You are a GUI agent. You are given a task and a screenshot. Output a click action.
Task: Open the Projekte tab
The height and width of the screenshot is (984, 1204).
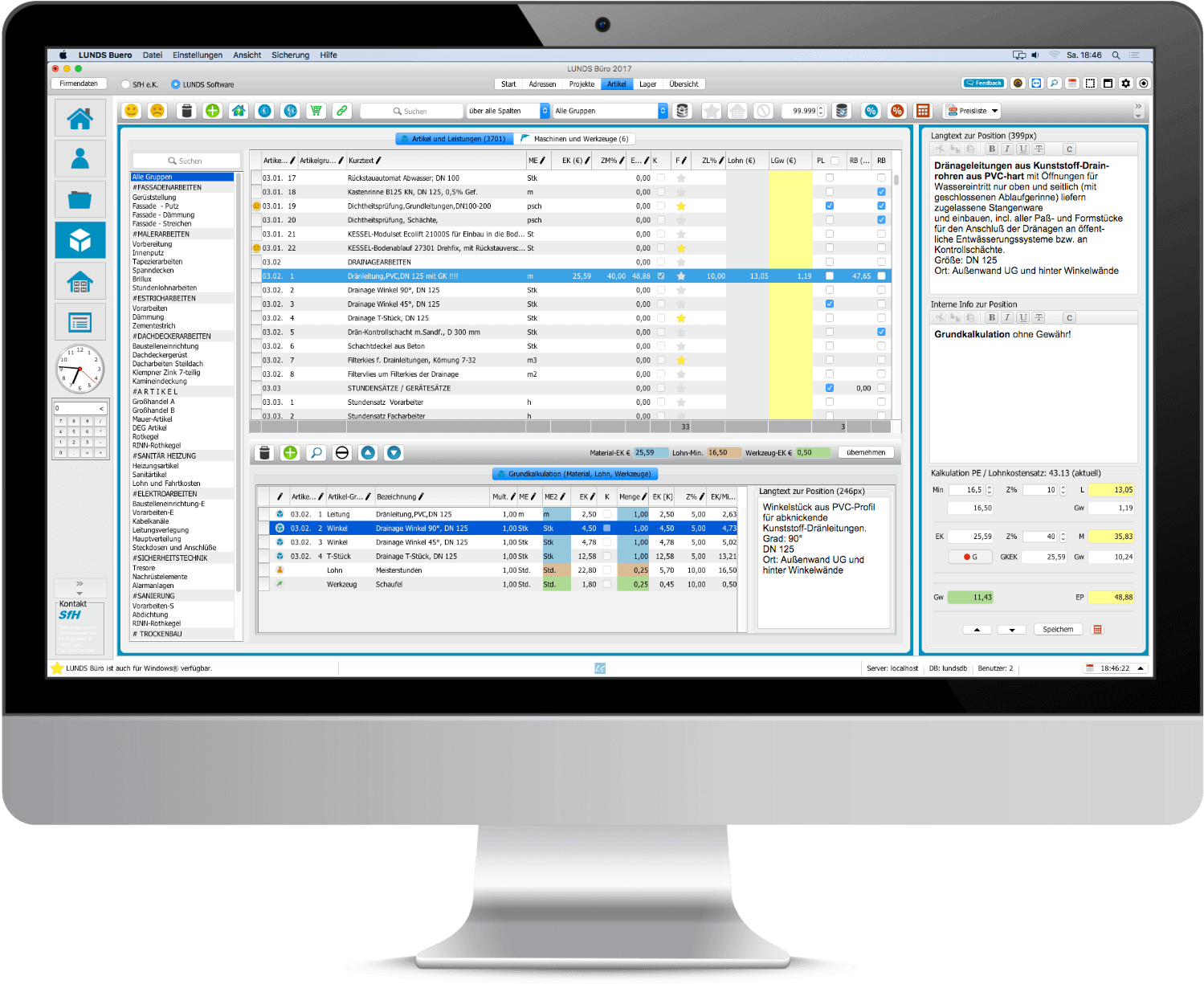click(582, 84)
